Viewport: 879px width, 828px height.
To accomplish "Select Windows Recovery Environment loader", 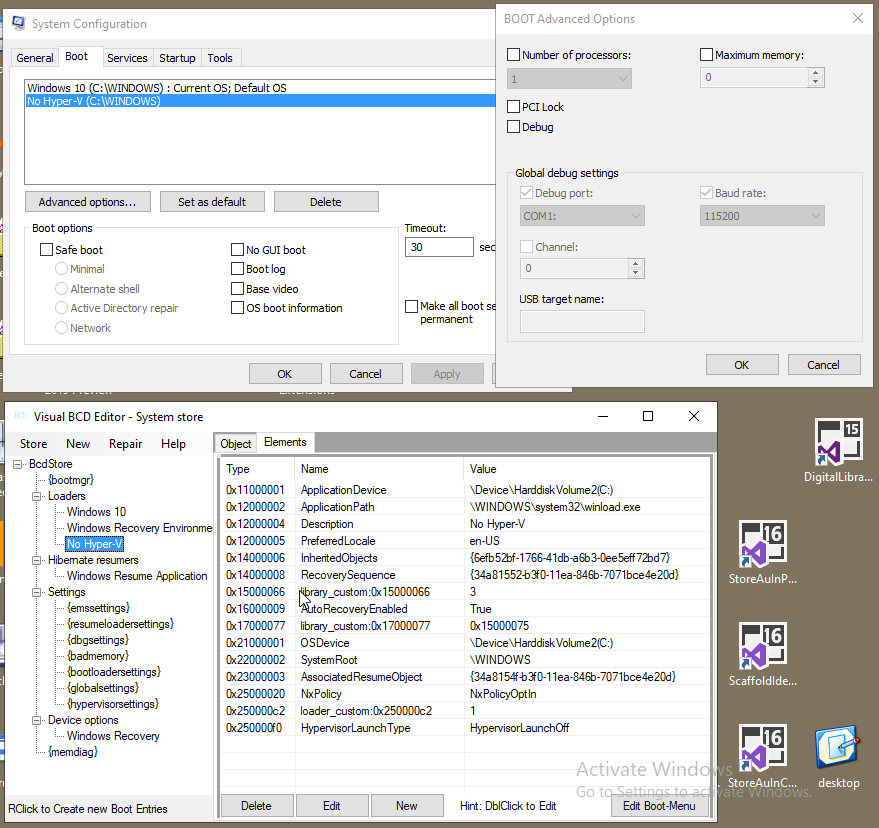I will click(140, 528).
